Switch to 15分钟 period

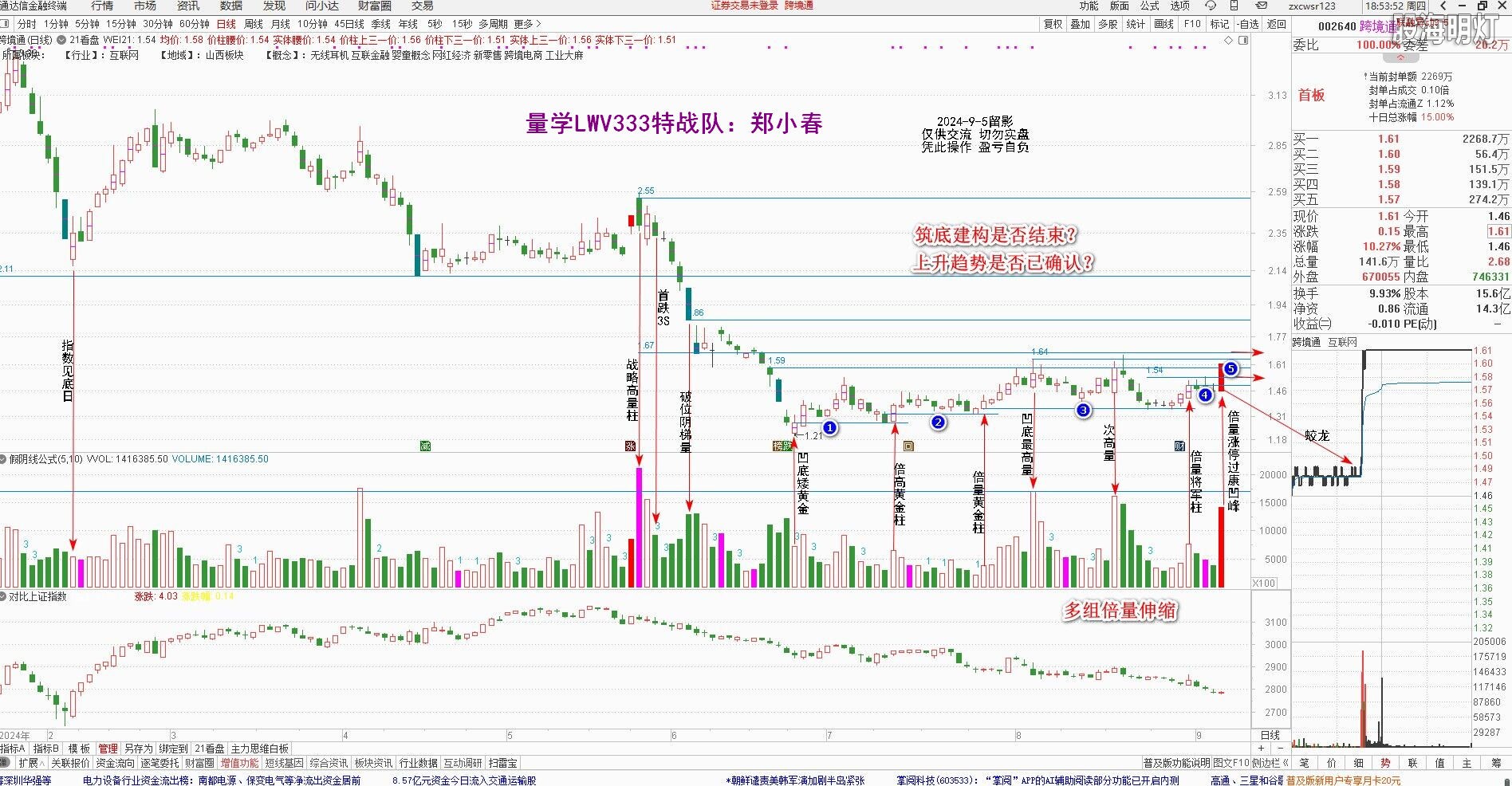pos(121,25)
